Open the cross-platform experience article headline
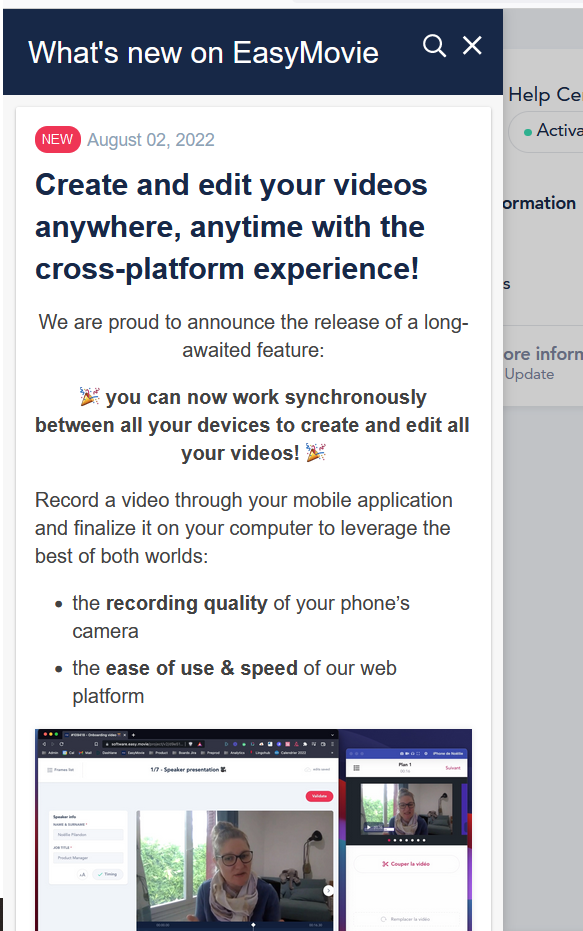Image resolution: width=583 pixels, height=931 pixels. 231,227
